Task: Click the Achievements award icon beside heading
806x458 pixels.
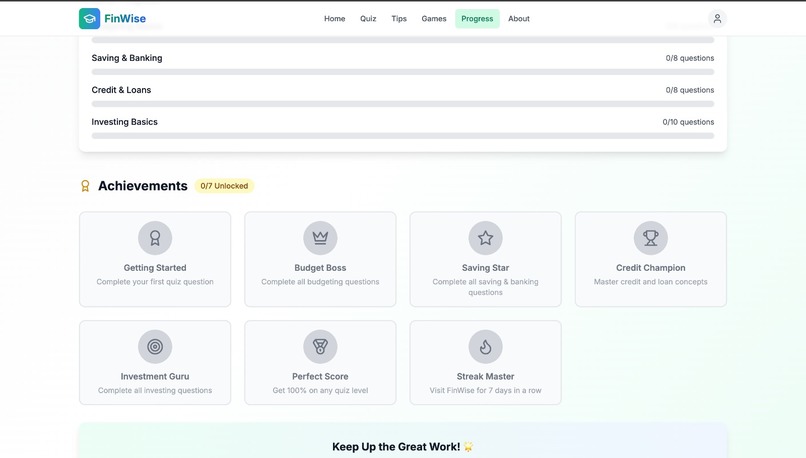Action: coord(85,186)
